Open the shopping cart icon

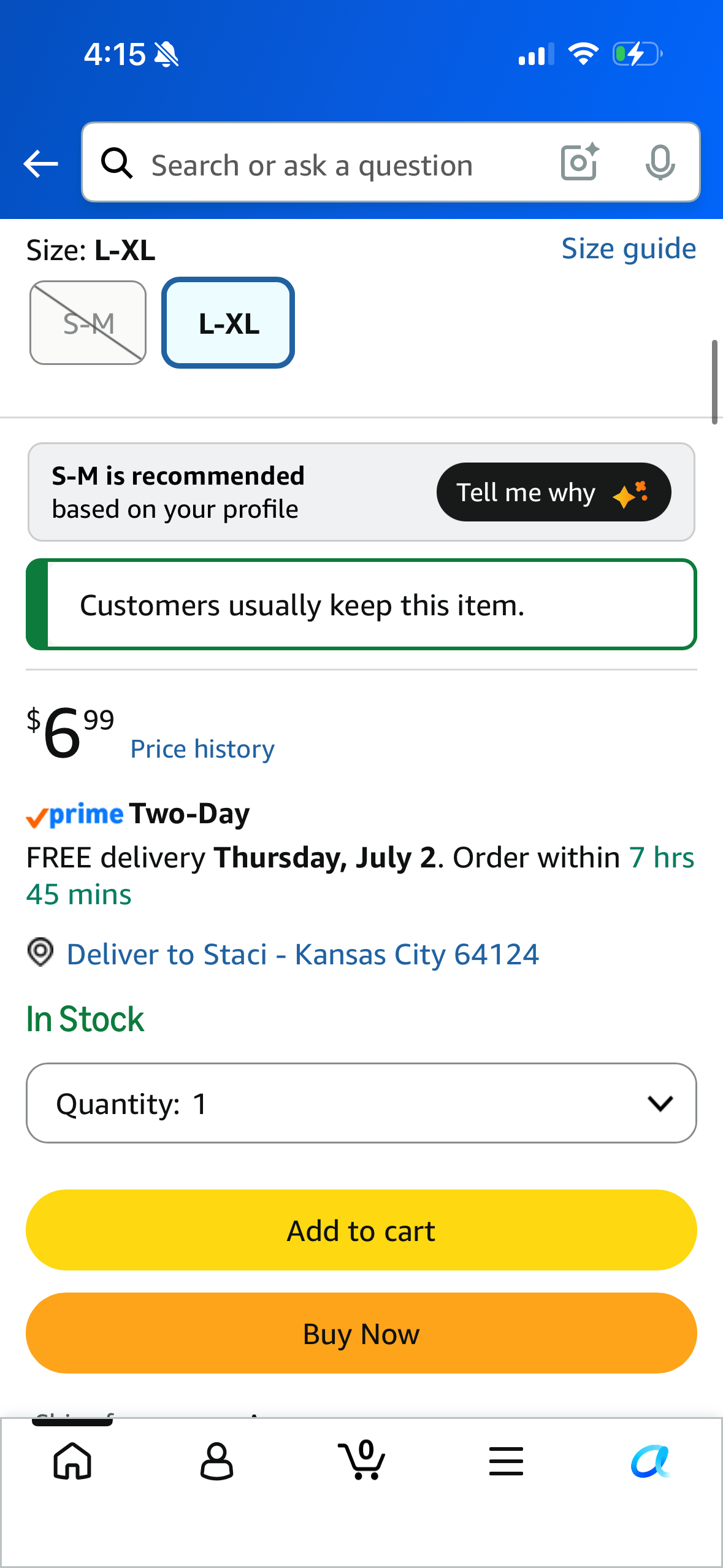tap(362, 1460)
